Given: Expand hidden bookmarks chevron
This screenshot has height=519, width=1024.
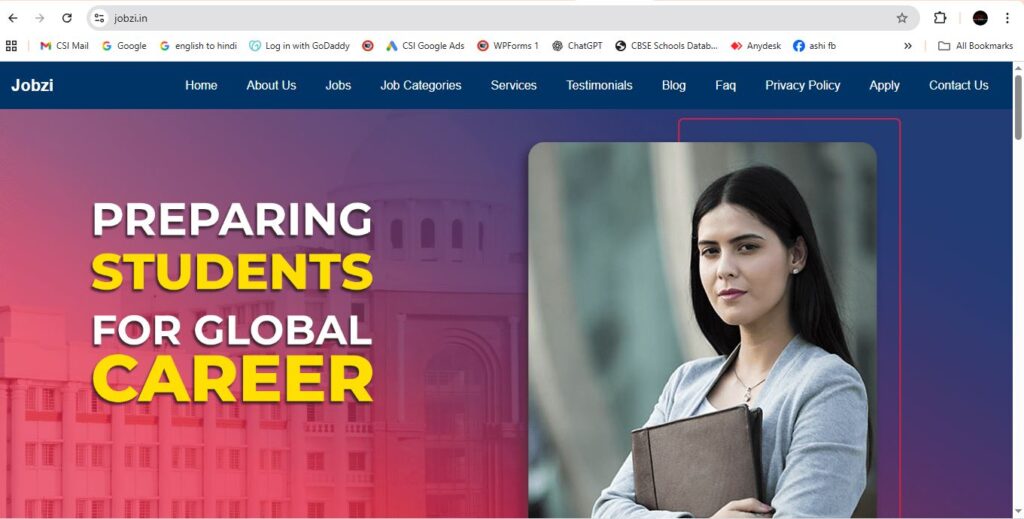Looking at the screenshot, I should click(x=908, y=46).
